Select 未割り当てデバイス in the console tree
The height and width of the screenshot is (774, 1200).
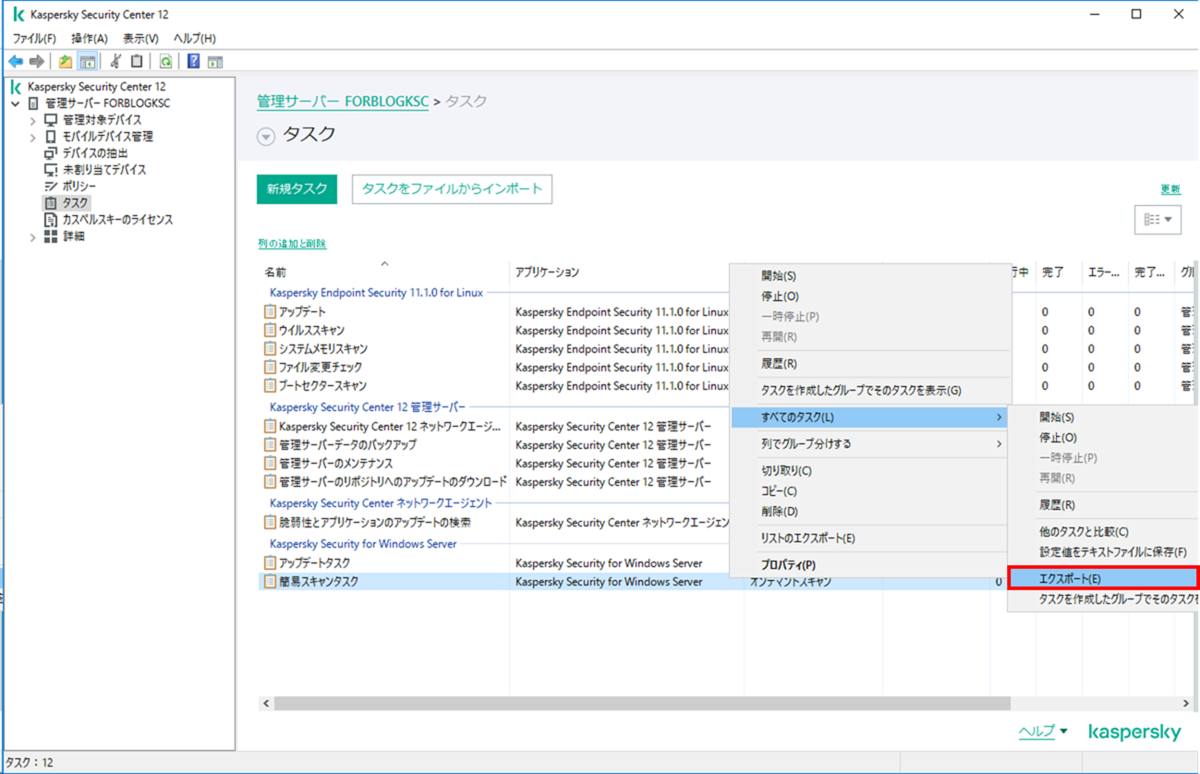coord(104,170)
